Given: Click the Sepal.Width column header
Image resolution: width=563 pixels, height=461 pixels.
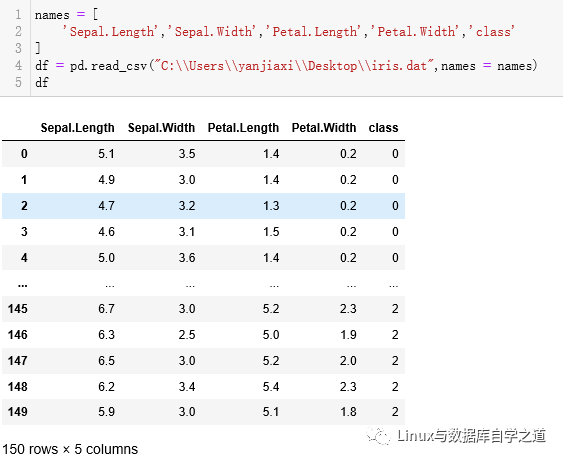Looking at the screenshot, I should pyautogui.click(x=161, y=128).
